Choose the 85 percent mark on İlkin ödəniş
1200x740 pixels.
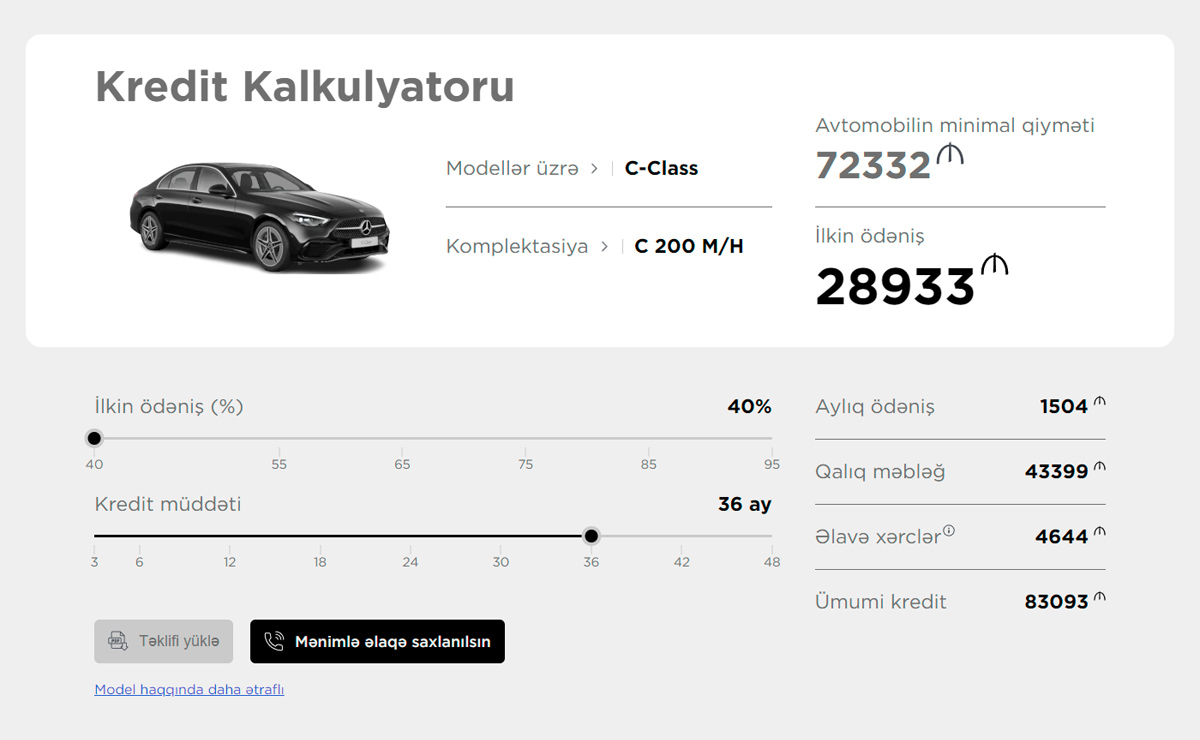click(649, 439)
